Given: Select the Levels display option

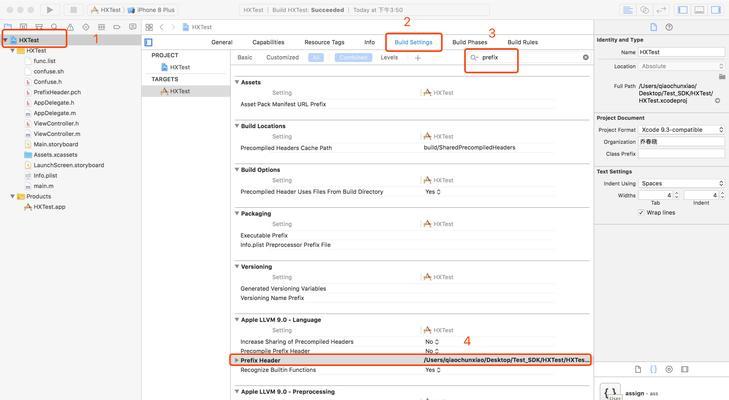Looking at the screenshot, I should [389, 57].
